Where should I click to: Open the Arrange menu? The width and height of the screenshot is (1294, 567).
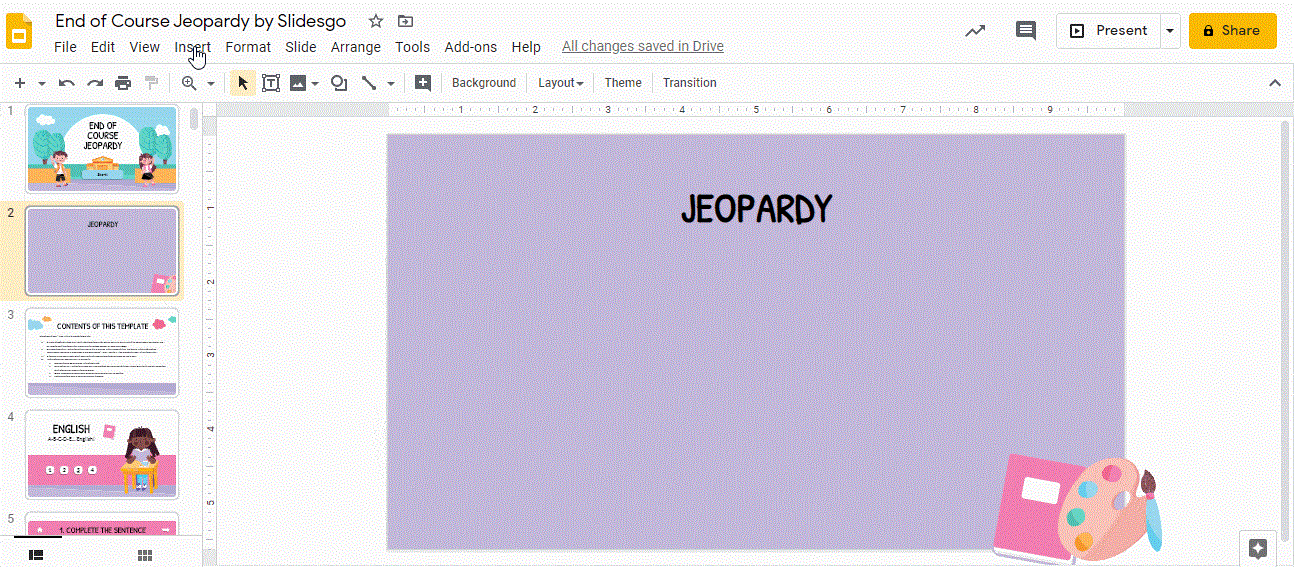pos(355,47)
